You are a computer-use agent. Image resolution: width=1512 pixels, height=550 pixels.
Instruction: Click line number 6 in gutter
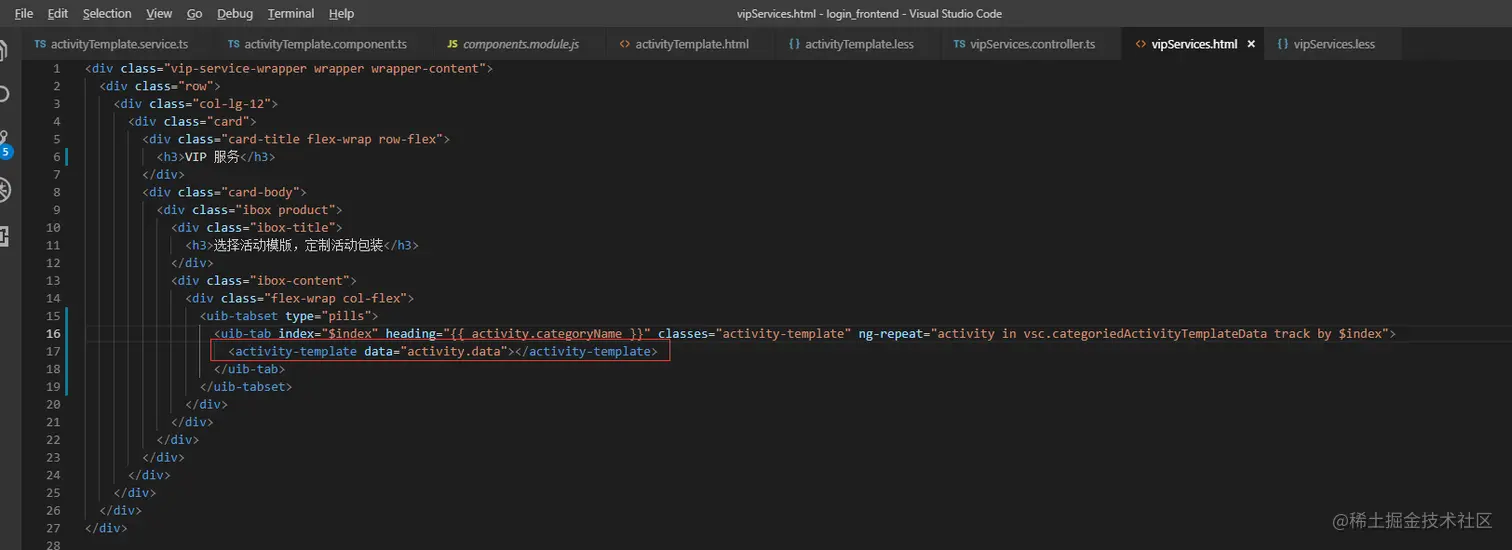[x=56, y=157]
